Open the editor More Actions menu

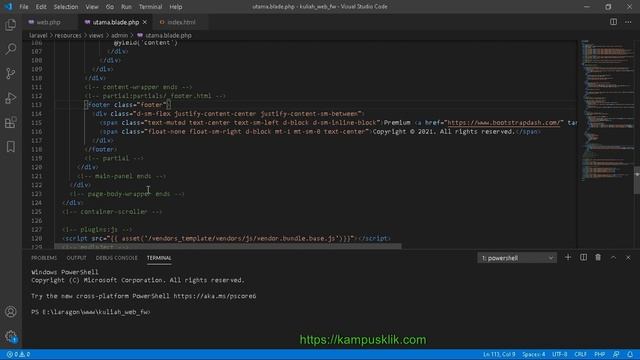click(628, 22)
